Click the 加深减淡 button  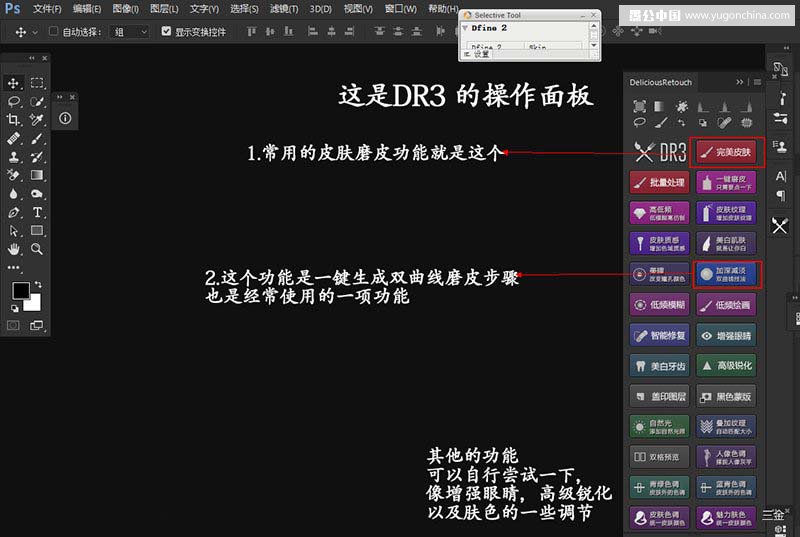[727, 274]
